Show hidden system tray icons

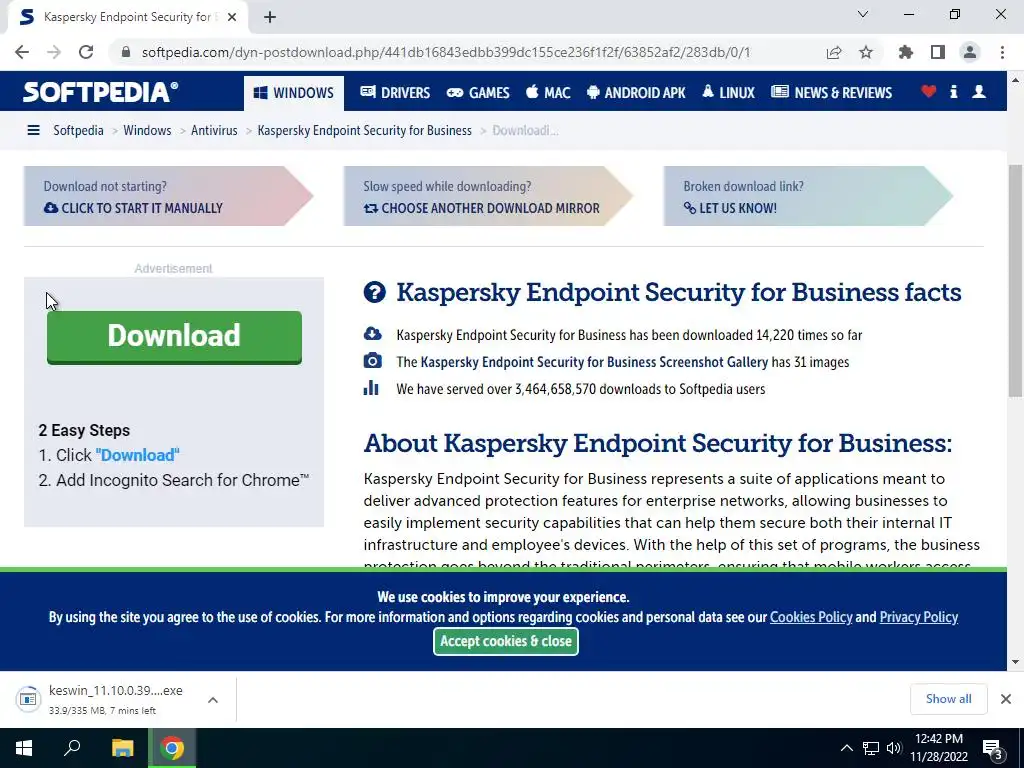coord(846,748)
